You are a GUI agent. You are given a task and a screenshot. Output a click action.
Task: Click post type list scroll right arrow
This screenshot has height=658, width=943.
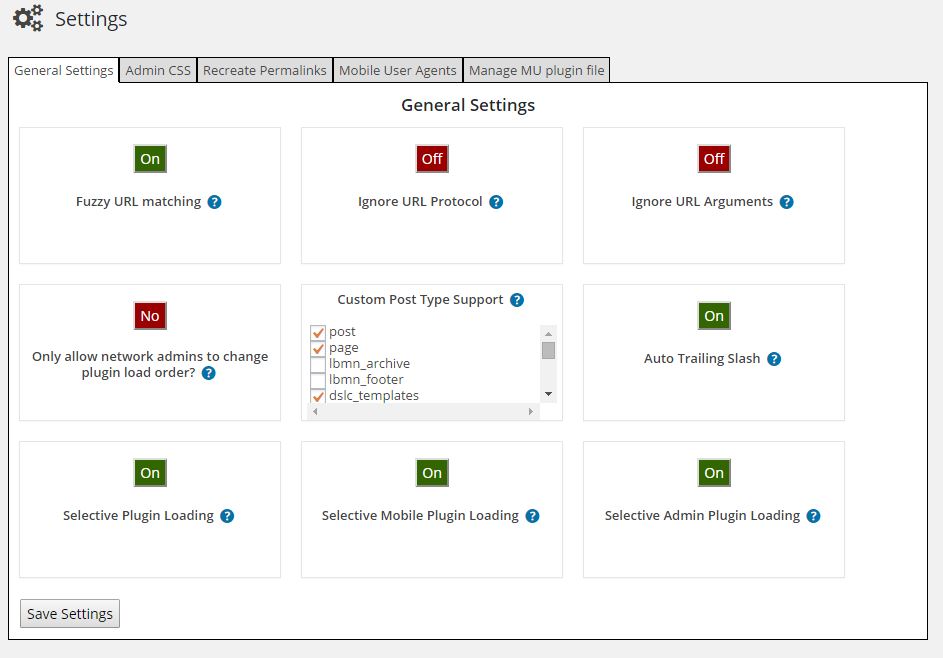pyautogui.click(x=530, y=411)
